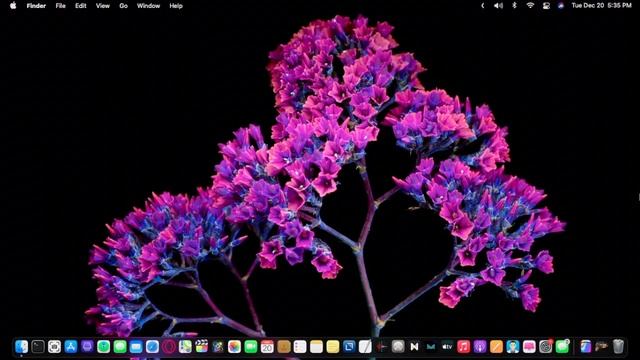Open Calendar showing date 20
Viewport: 640px width, 360px height.
pyautogui.click(x=267, y=347)
